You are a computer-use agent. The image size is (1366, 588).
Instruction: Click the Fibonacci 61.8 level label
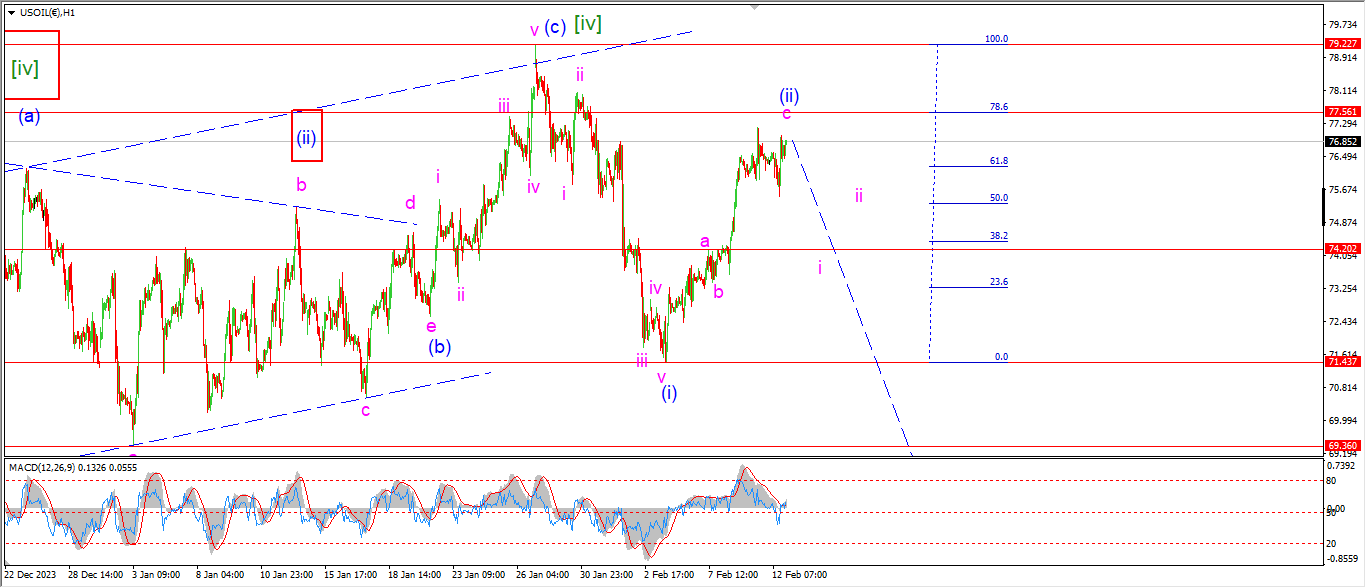tap(997, 161)
